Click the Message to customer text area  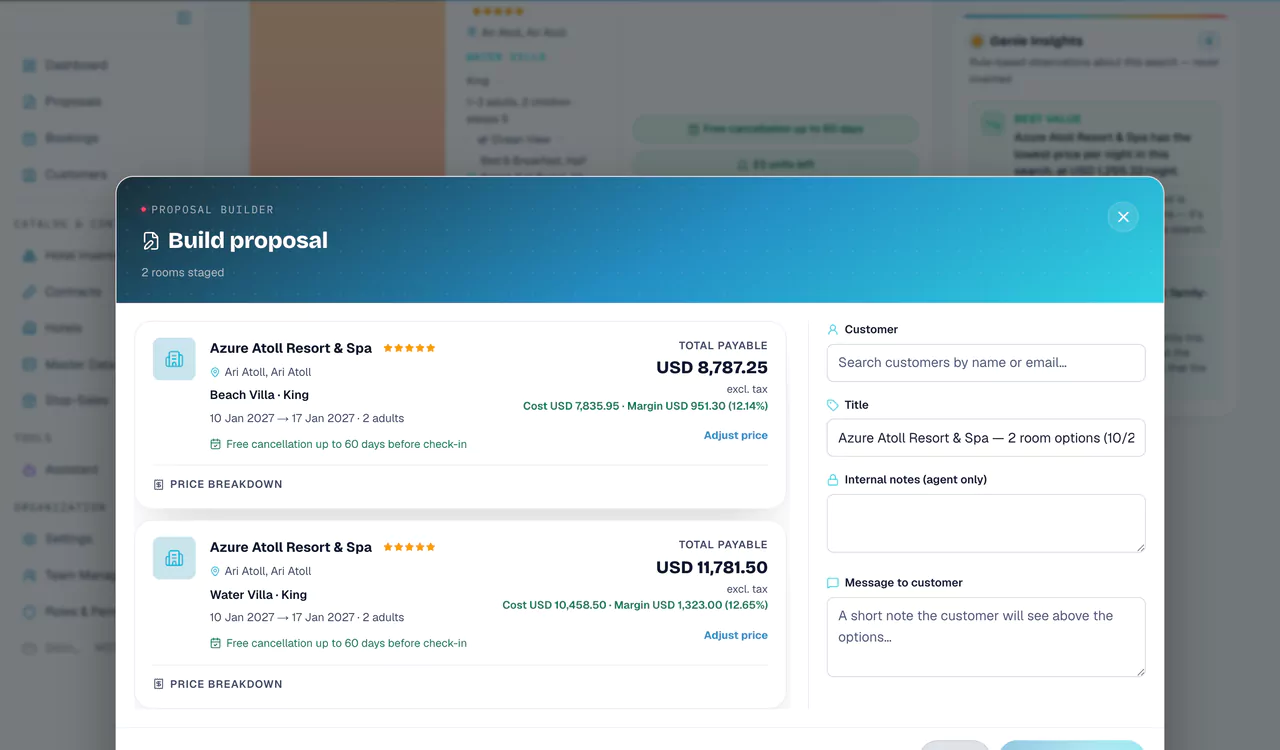986,637
